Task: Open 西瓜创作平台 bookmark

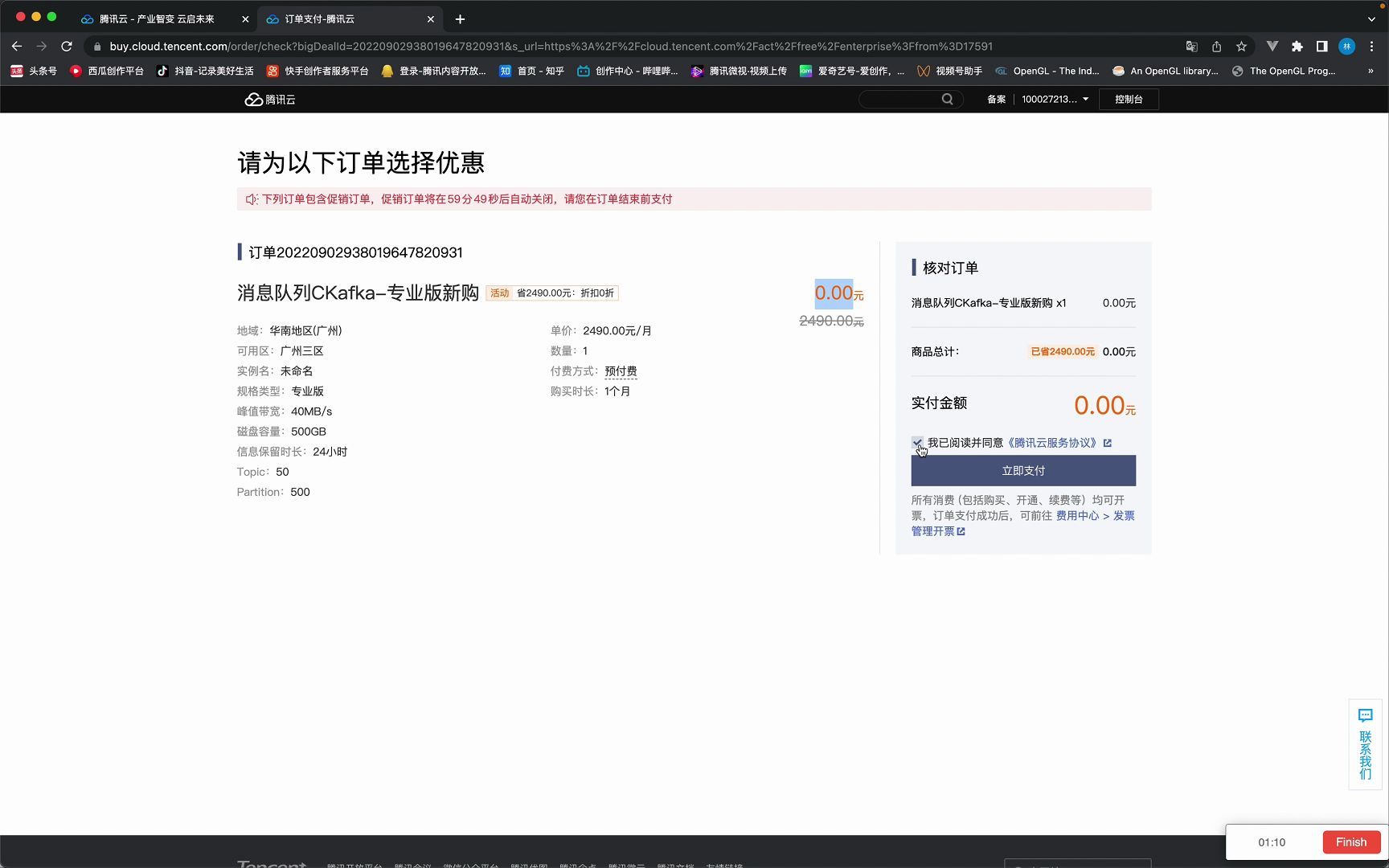Action: (x=106, y=71)
